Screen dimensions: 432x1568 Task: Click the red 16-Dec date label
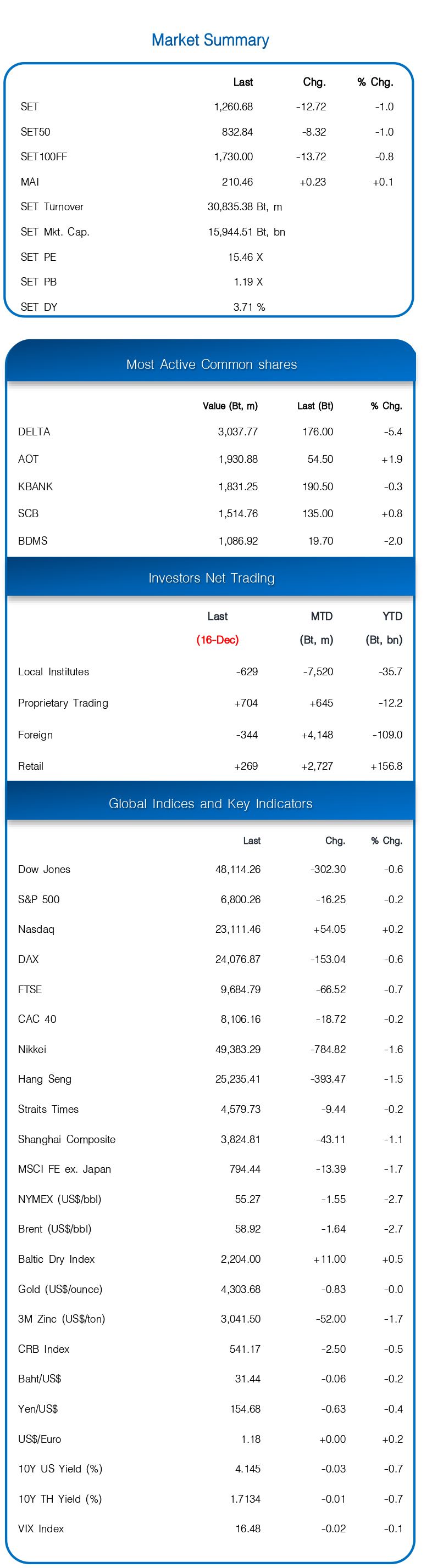[x=218, y=640]
